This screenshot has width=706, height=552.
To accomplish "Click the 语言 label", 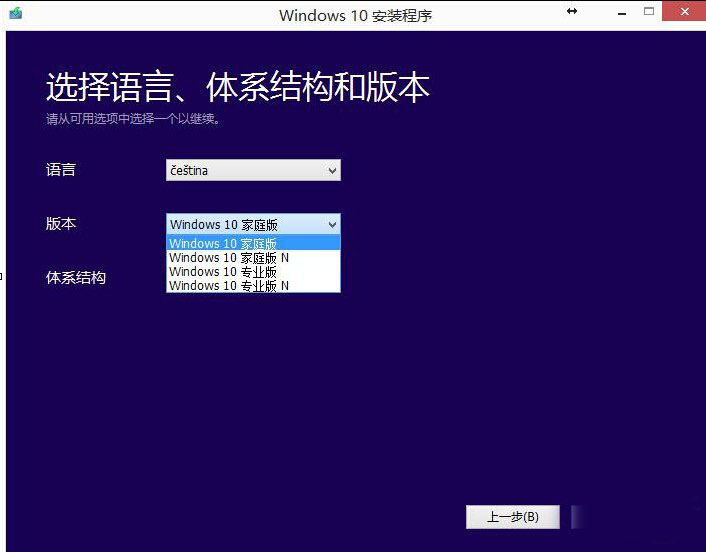I will tap(61, 170).
